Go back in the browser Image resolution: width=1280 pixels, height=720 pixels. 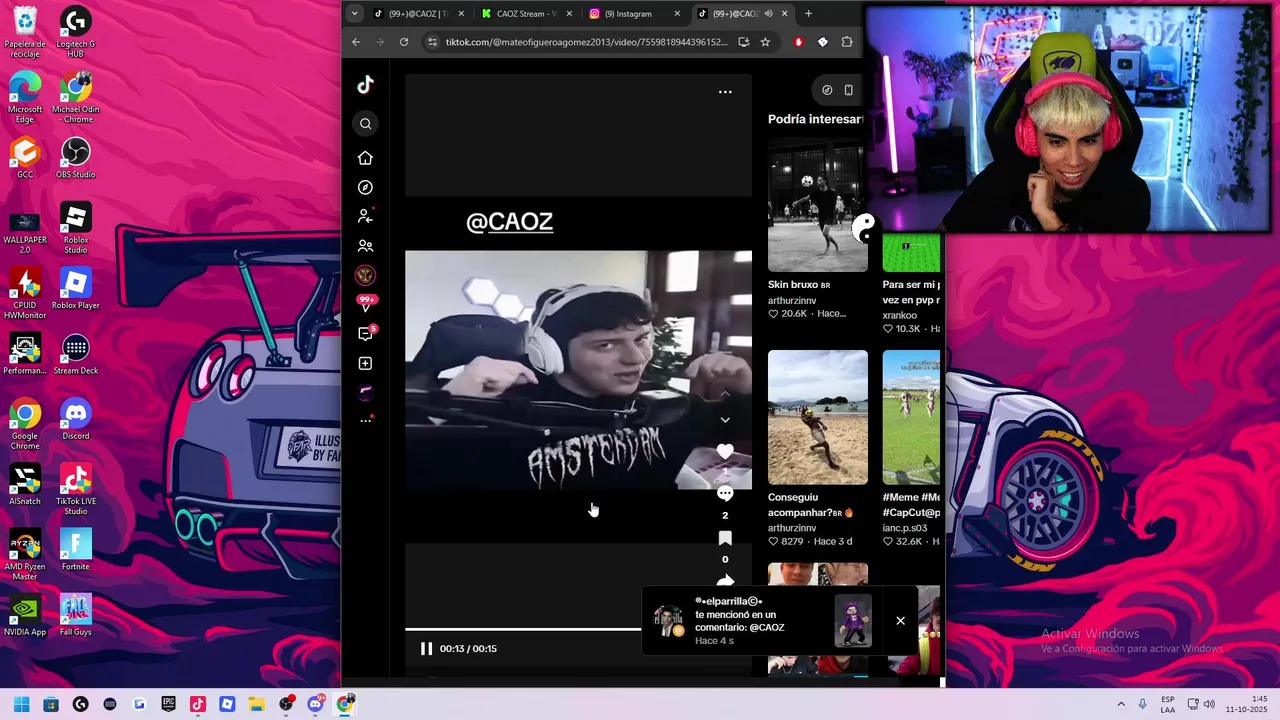click(356, 42)
